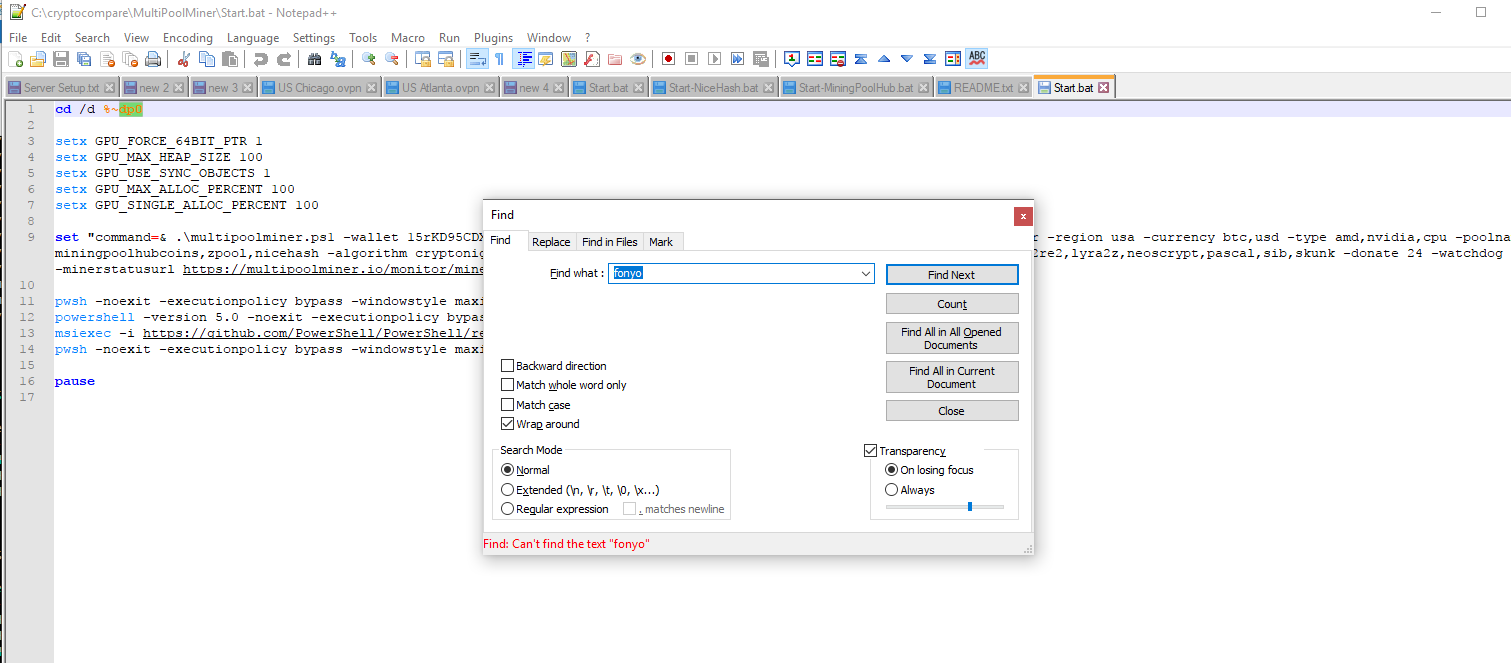The width and height of the screenshot is (1511, 663).
Task: Enable the Backward direction checkbox
Action: [508, 365]
